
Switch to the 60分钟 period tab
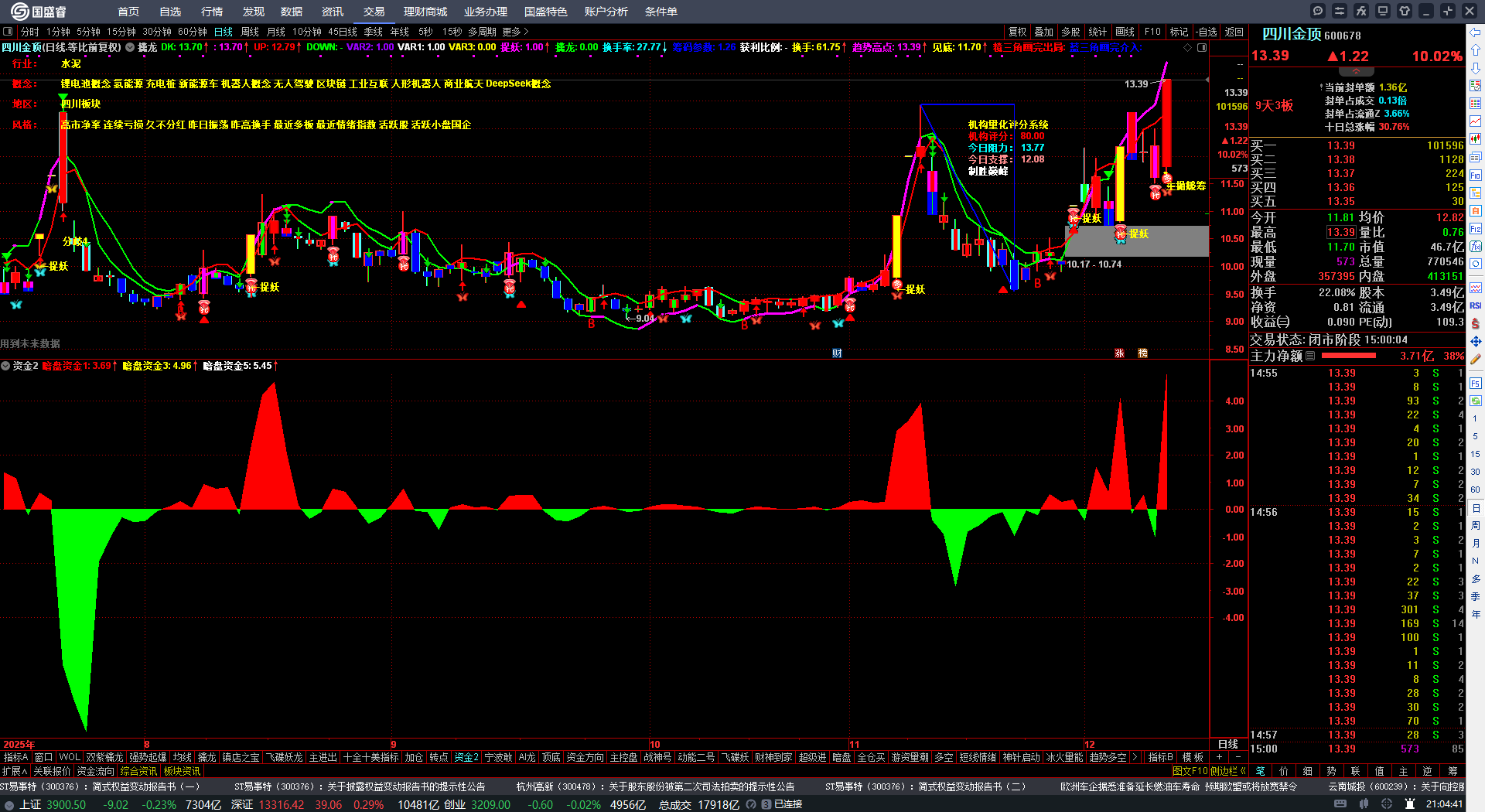click(x=193, y=32)
